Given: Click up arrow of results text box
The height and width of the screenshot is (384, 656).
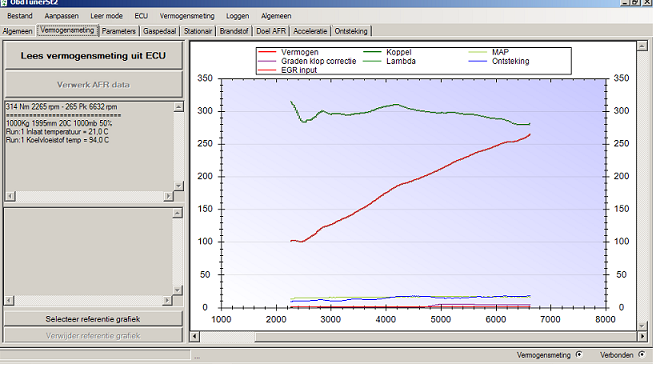Looking at the screenshot, I should (x=179, y=107).
